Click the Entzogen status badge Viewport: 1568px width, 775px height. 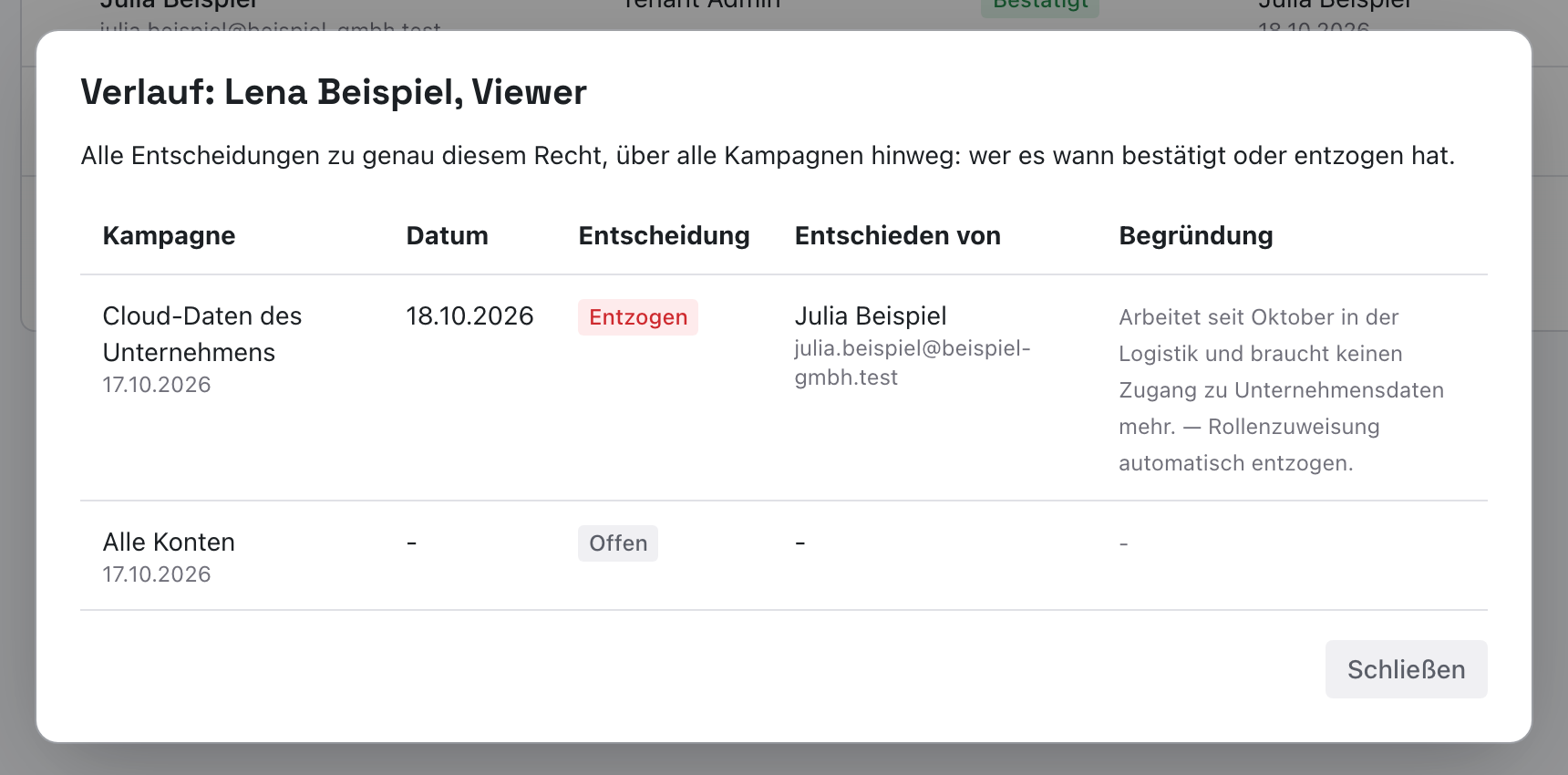tap(638, 317)
